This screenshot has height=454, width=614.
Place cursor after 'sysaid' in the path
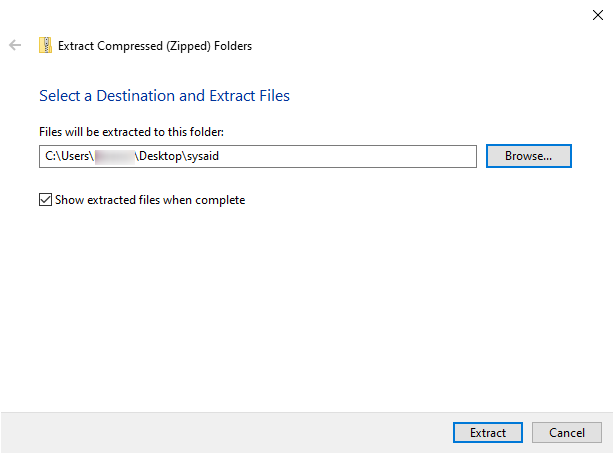[220, 156]
